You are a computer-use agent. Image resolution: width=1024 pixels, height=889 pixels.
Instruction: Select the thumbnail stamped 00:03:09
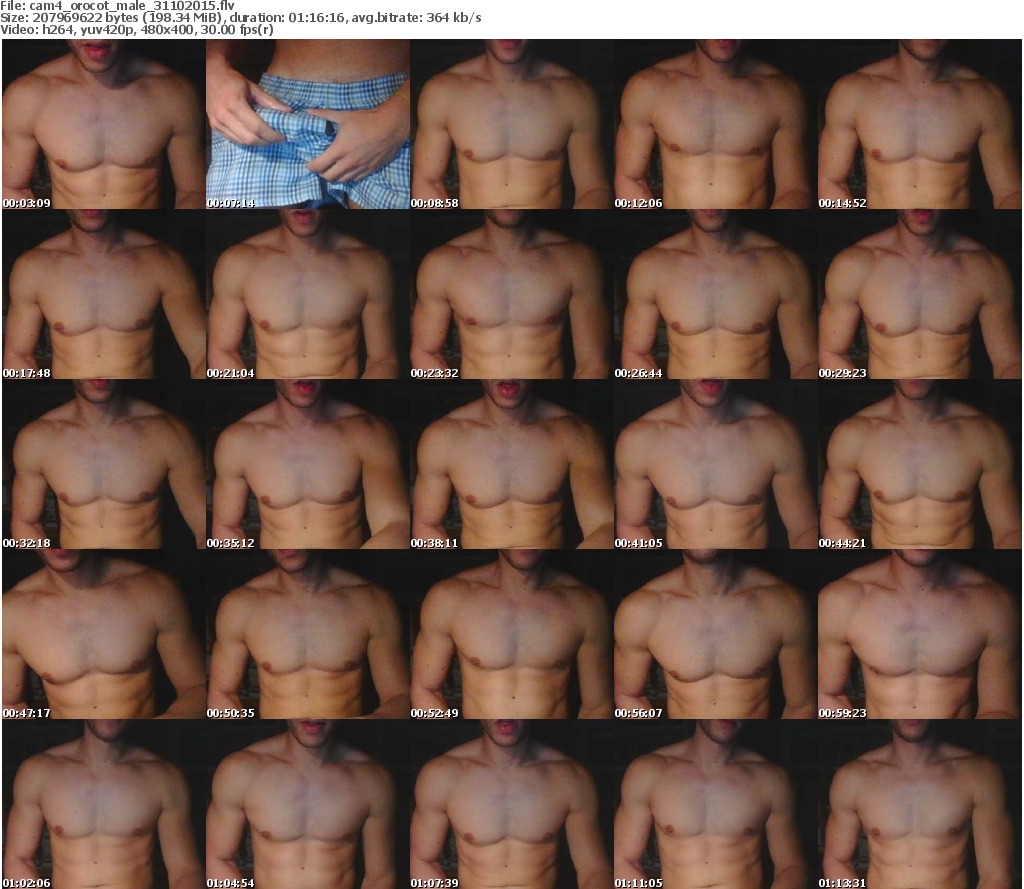click(104, 124)
